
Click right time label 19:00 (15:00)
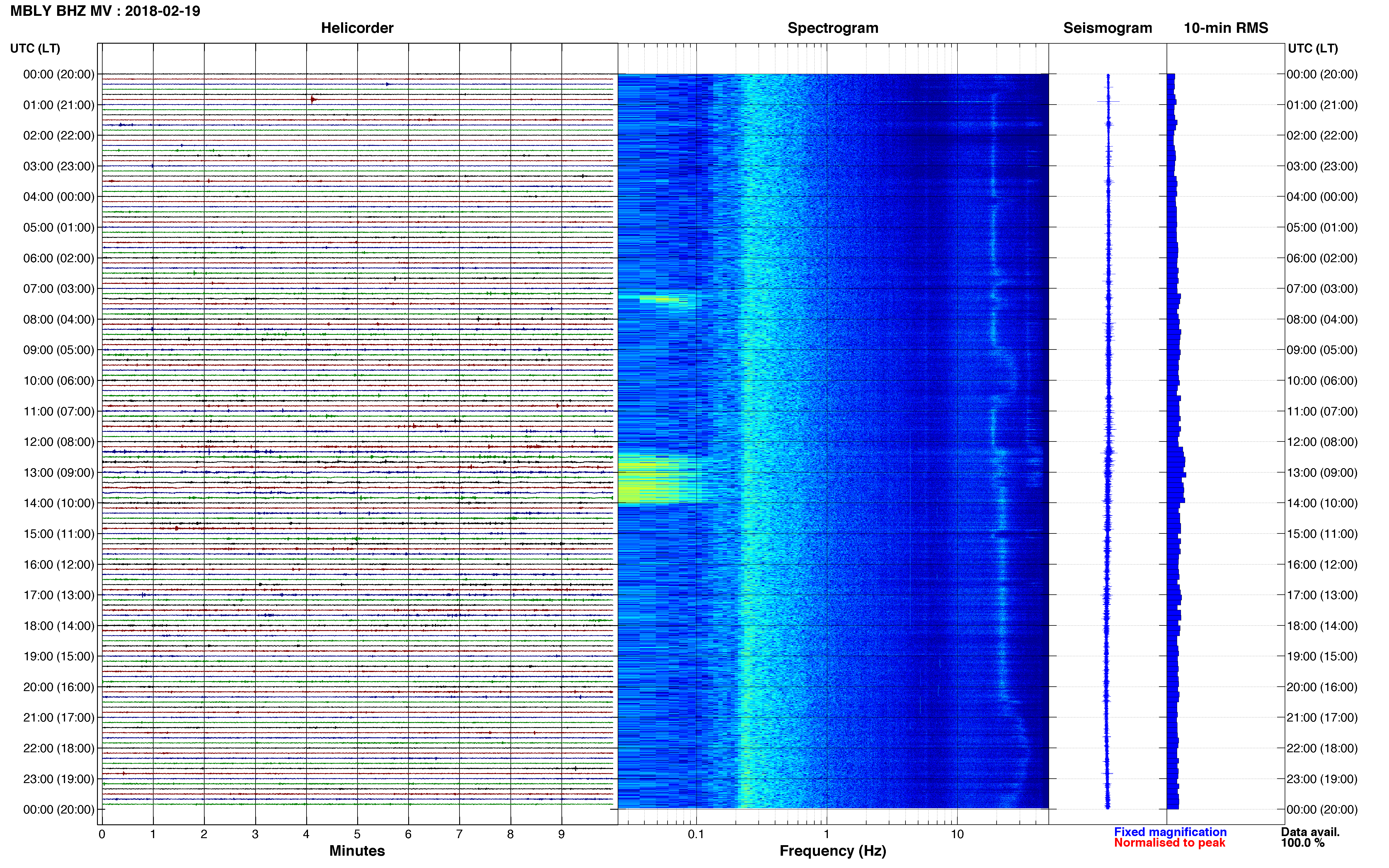[x=1322, y=656]
